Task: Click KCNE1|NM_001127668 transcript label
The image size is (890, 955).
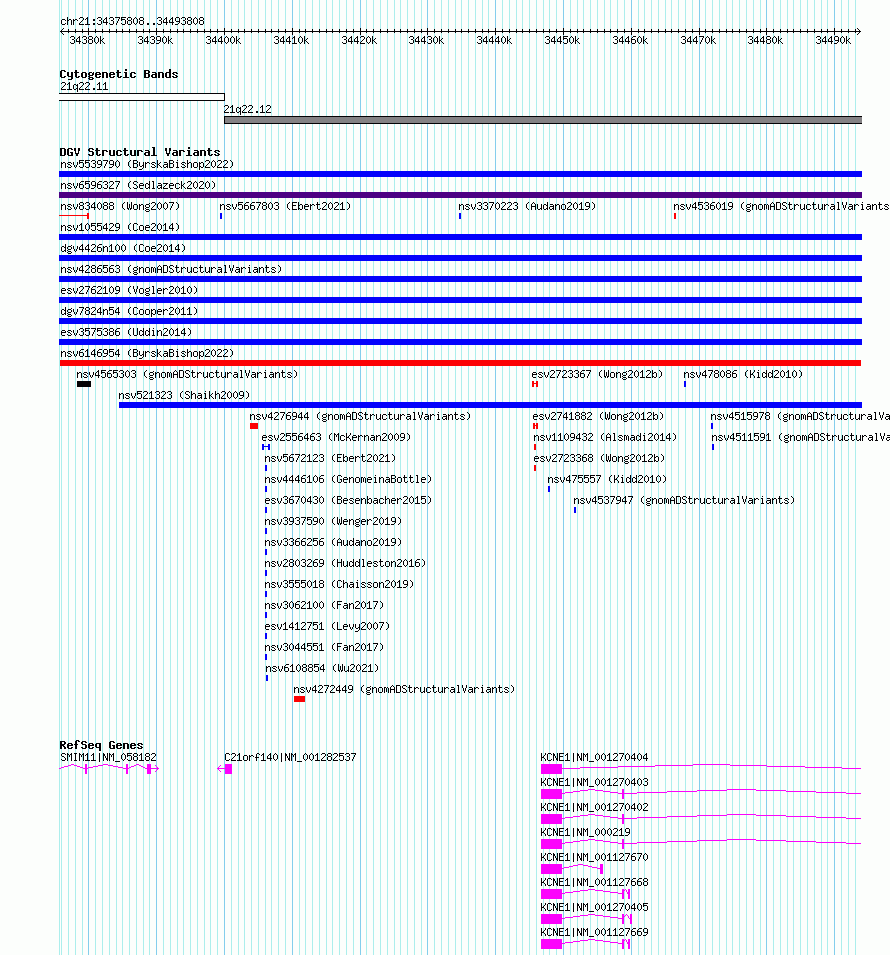Action: click(x=595, y=883)
